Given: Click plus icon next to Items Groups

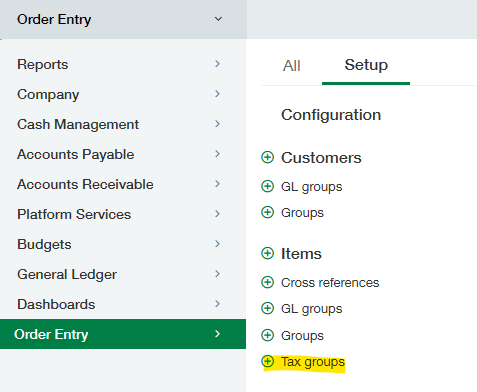Looking at the screenshot, I should pos(267,335).
